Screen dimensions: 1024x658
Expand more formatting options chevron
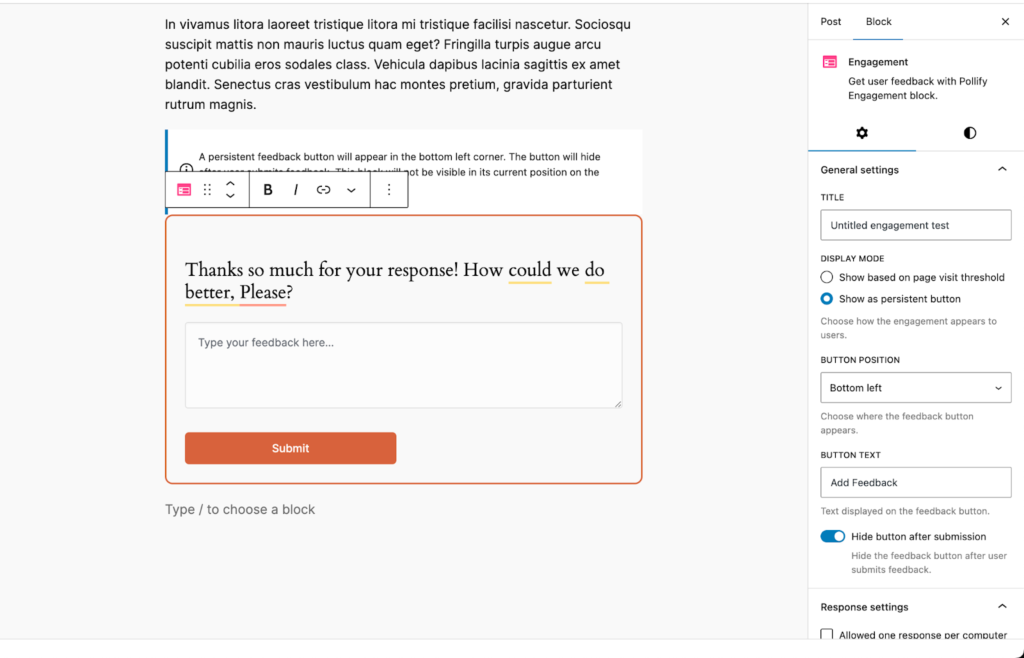[350, 190]
